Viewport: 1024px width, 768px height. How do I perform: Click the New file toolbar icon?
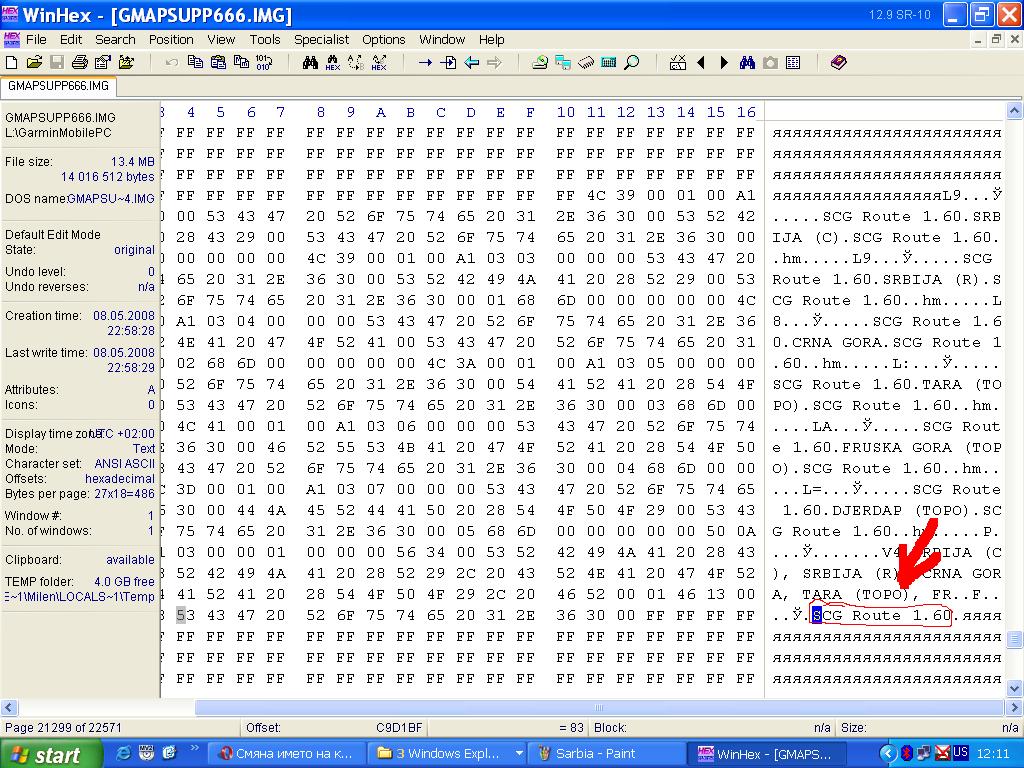tap(11, 62)
